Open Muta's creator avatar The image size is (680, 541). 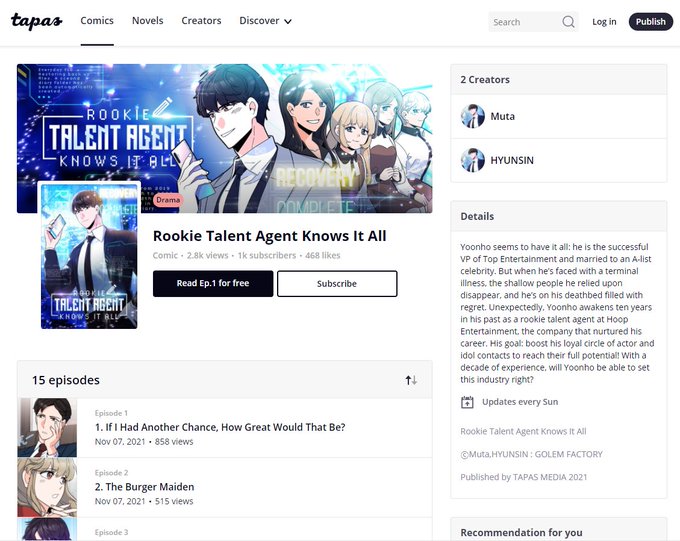pyautogui.click(x=473, y=116)
